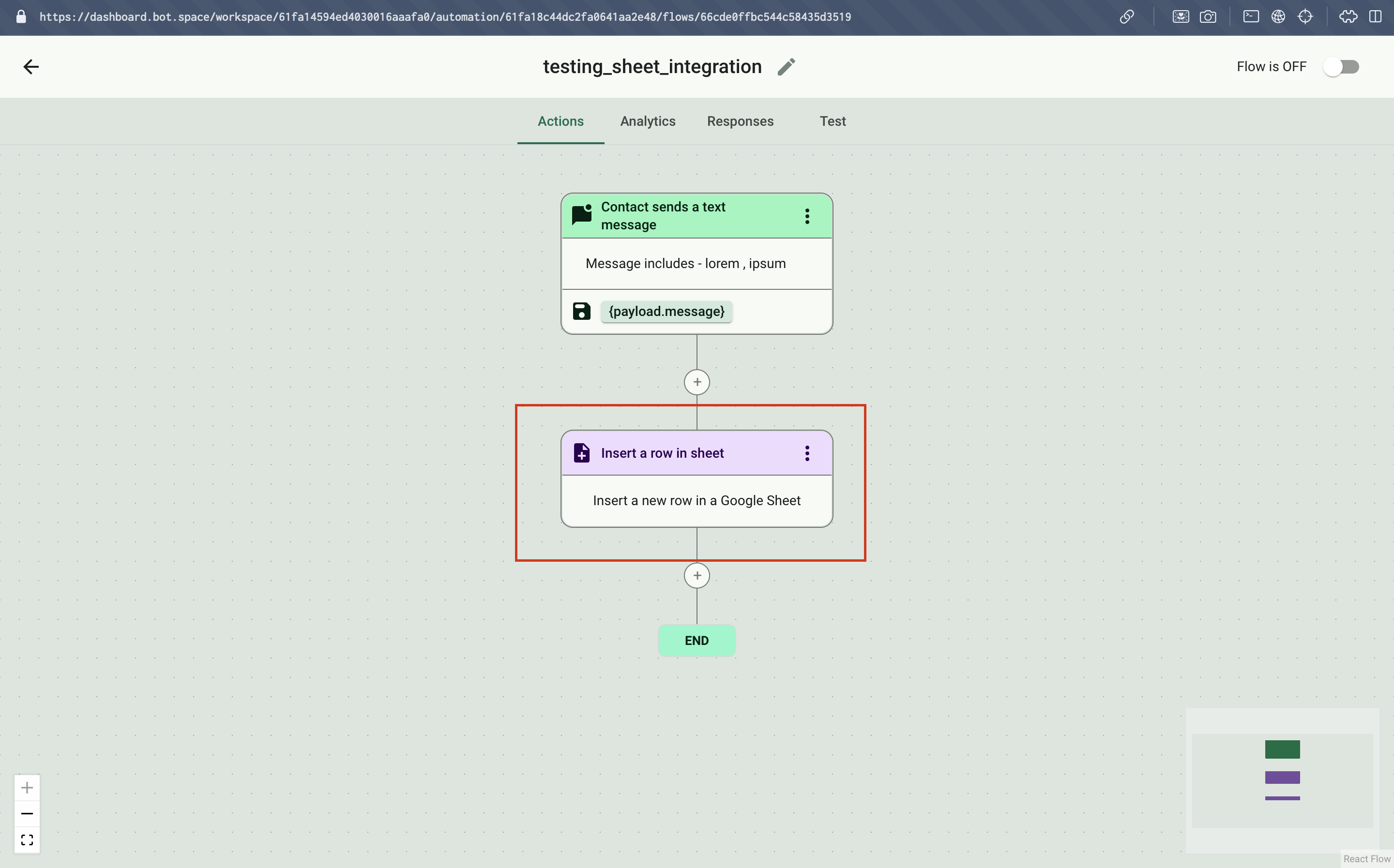
Task: Click the React Flow attribution link
Action: coord(1366,858)
